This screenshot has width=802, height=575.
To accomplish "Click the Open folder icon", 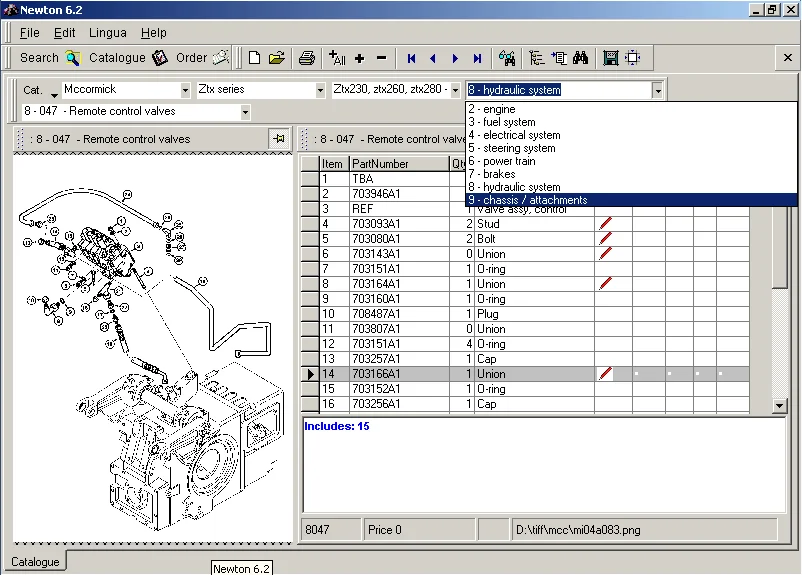I will [277, 58].
